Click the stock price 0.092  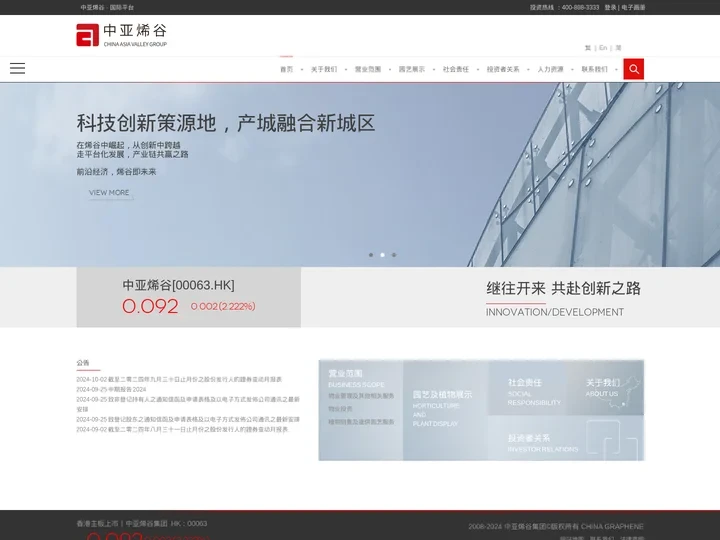[x=150, y=306]
